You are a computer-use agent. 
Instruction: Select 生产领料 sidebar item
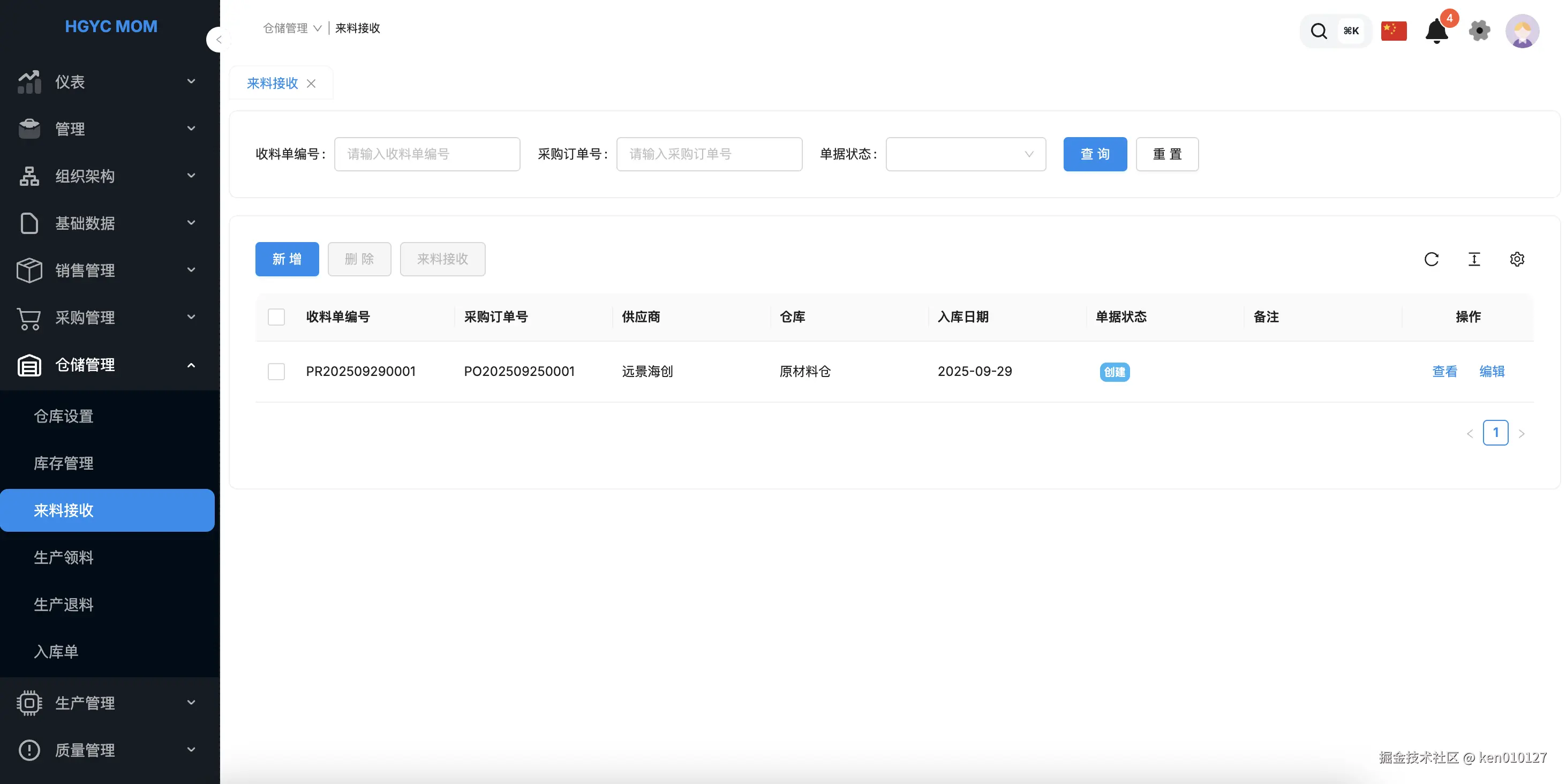point(64,557)
